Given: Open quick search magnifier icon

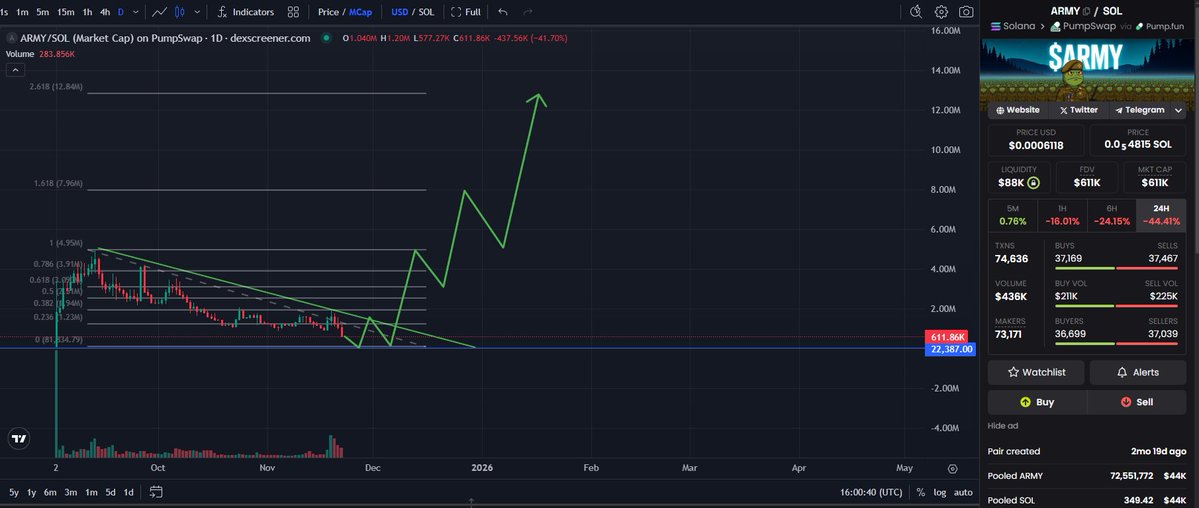Looking at the screenshot, I should 916,11.
